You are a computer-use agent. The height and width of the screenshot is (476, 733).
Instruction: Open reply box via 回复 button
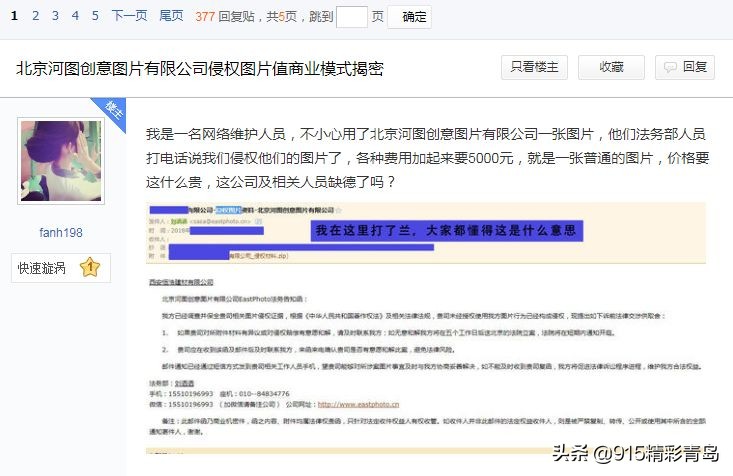pyautogui.click(x=685, y=67)
